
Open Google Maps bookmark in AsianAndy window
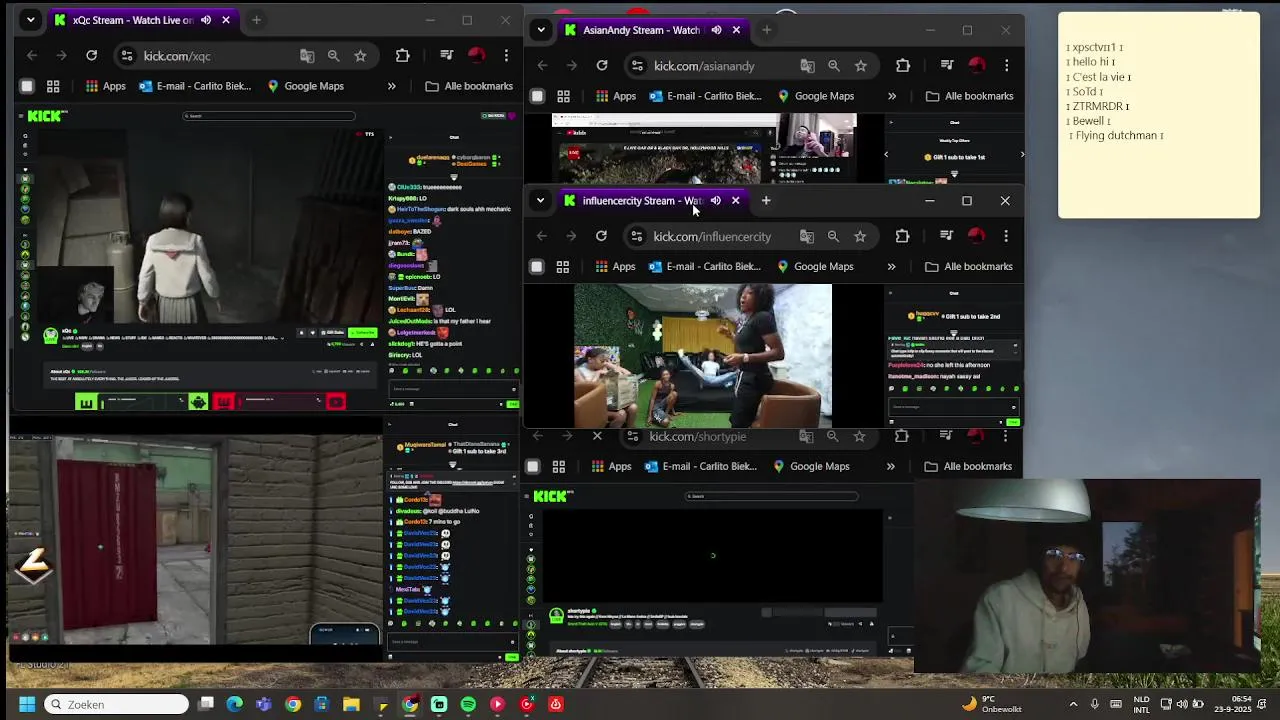tap(815, 96)
